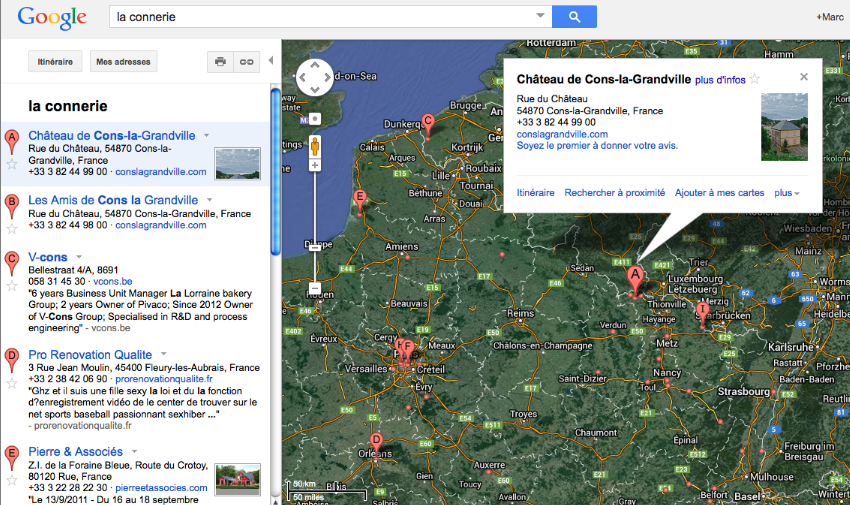Screen dimensions: 850x505
Task: Click map marker F near Paris
Action: tap(408, 349)
